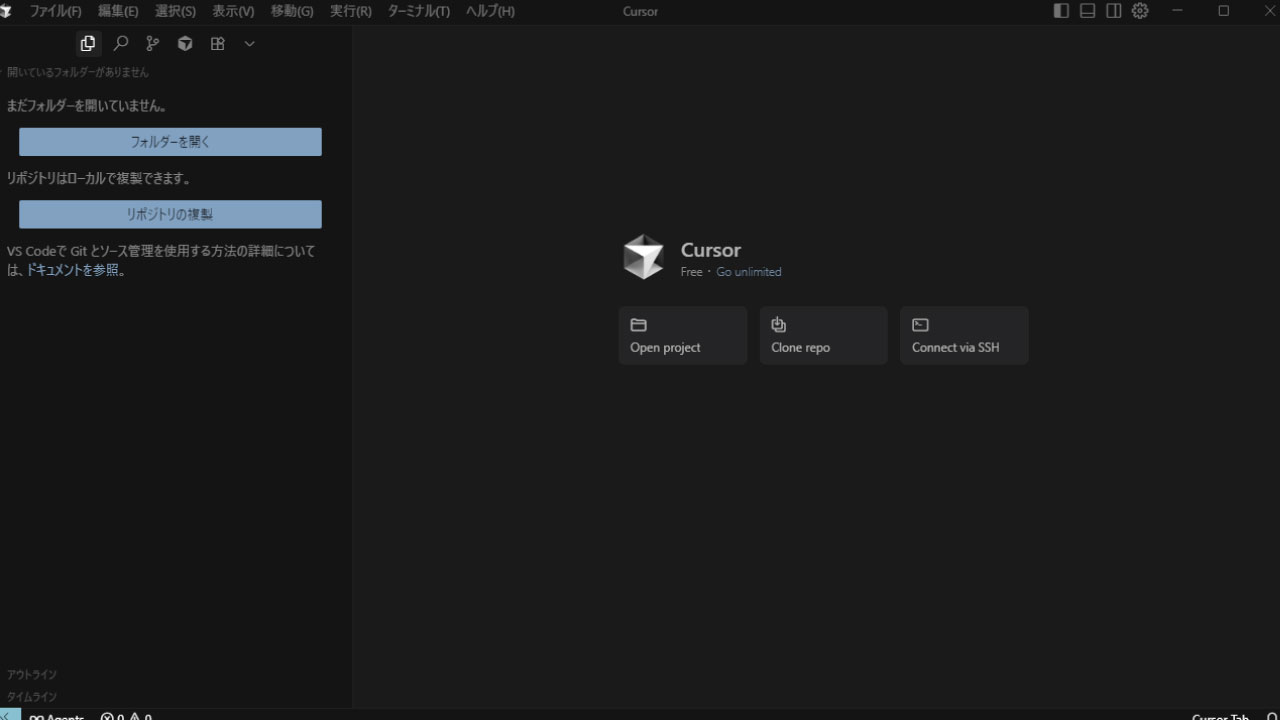Open the 表示(V) menu
The width and height of the screenshot is (1280, 720).
[233, 11]
